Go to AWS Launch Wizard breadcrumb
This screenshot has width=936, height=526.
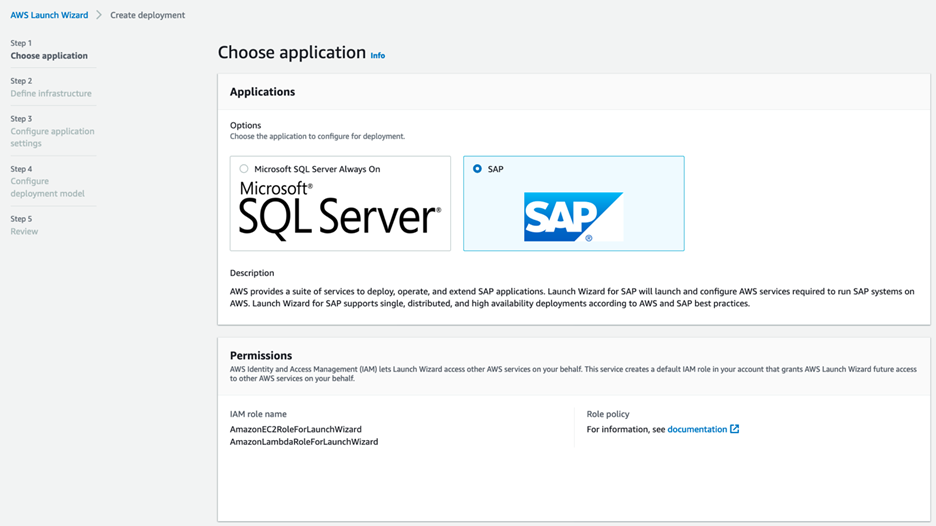[49, 15]
